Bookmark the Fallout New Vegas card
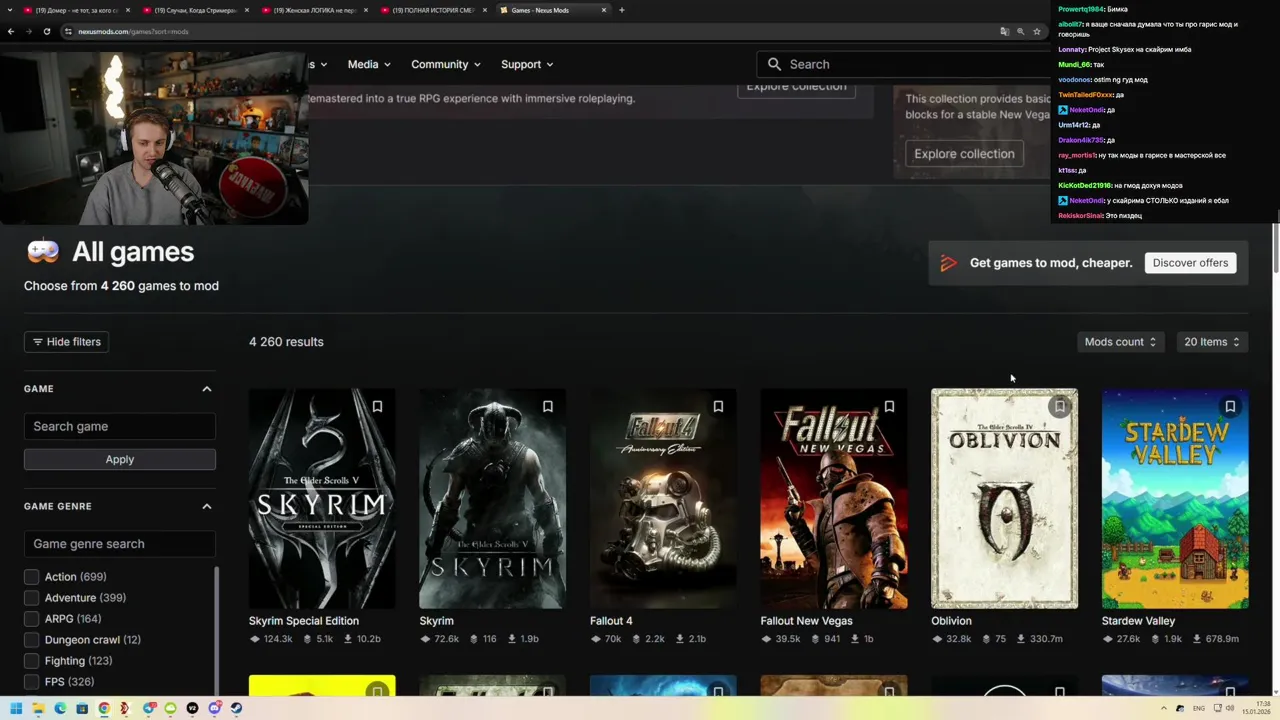 click(889, 407)
